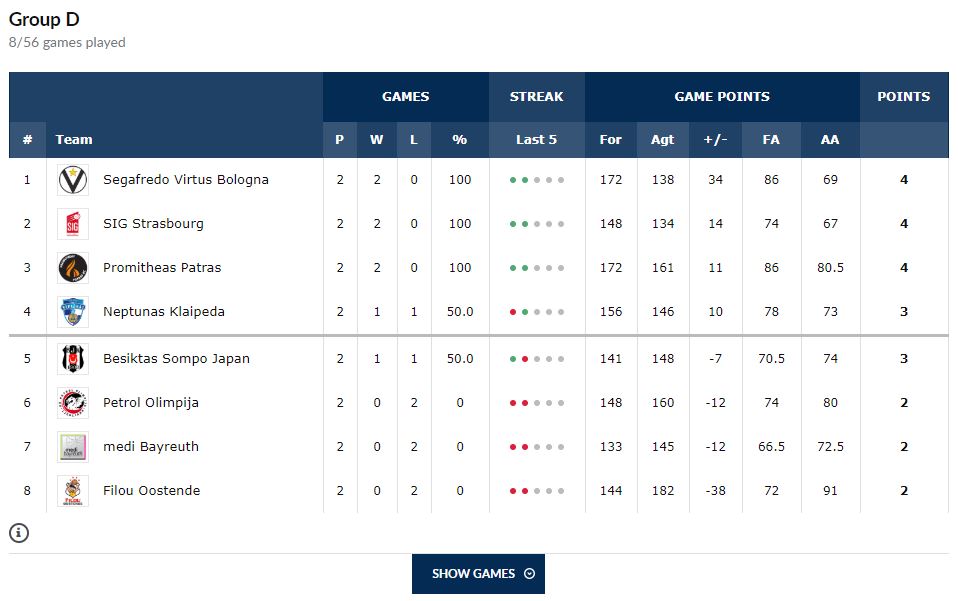This screenshot has width=958, height=601.
Task: Open the Neptunas Klaipeda team link
Action: (164, 312)
